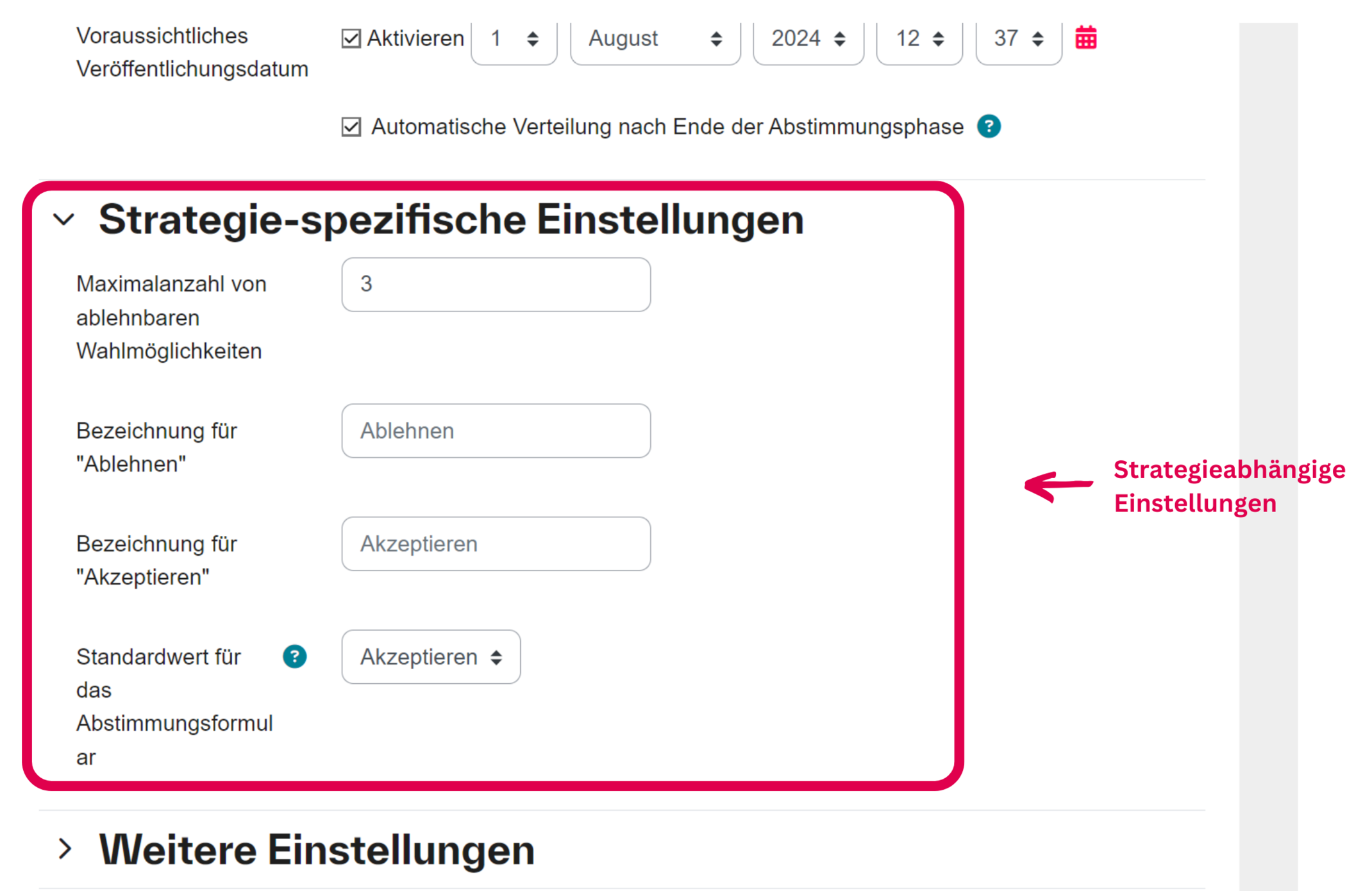This screenshot has width=1372, height=891.
Task: Open the minute dropdown showing 37
Action: click(1018, 40)
